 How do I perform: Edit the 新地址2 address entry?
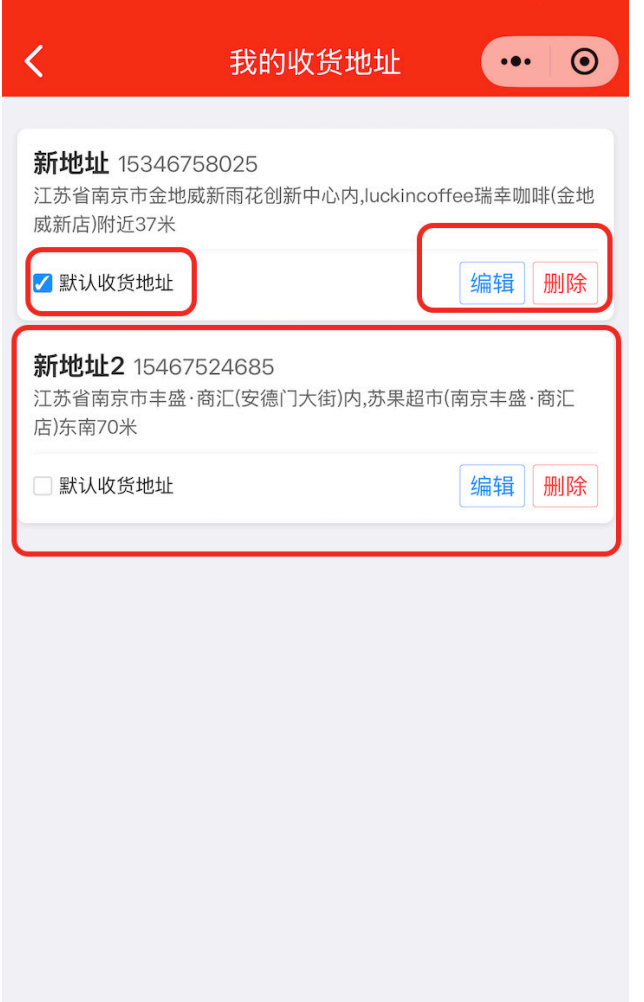[x=492, y=486]
